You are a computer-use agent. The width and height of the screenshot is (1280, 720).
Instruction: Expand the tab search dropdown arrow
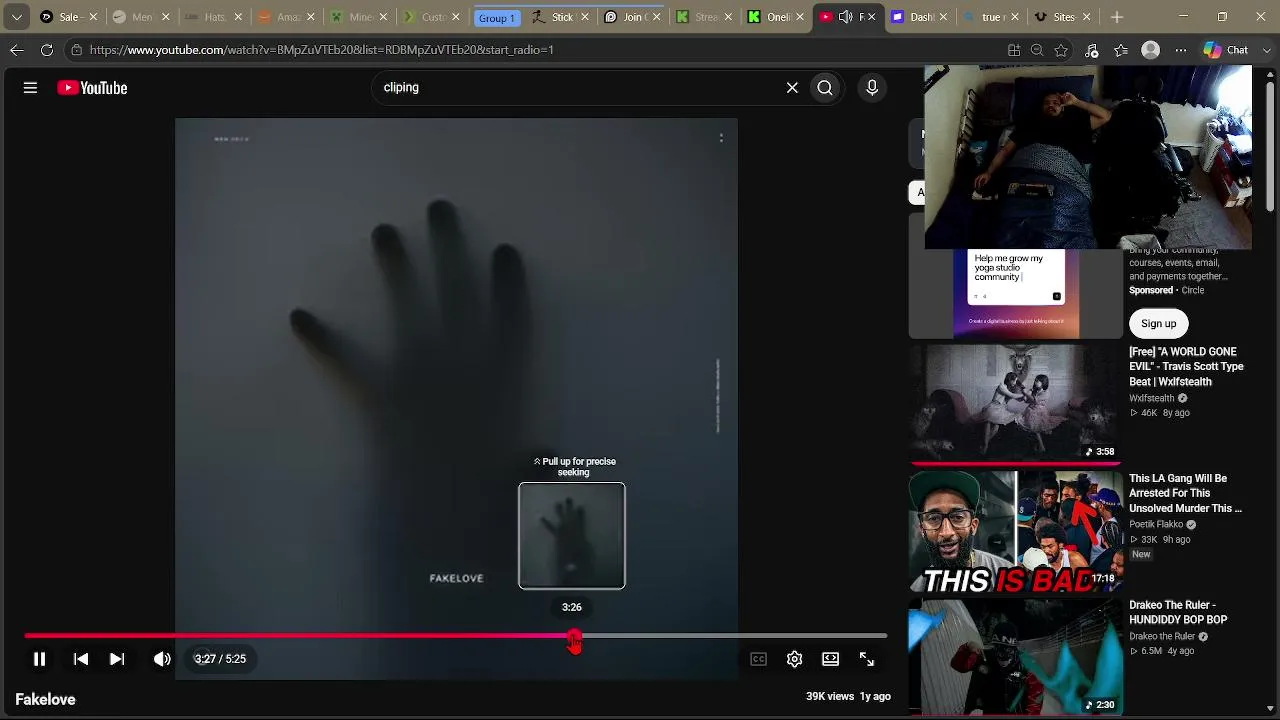tap(16, 17)
